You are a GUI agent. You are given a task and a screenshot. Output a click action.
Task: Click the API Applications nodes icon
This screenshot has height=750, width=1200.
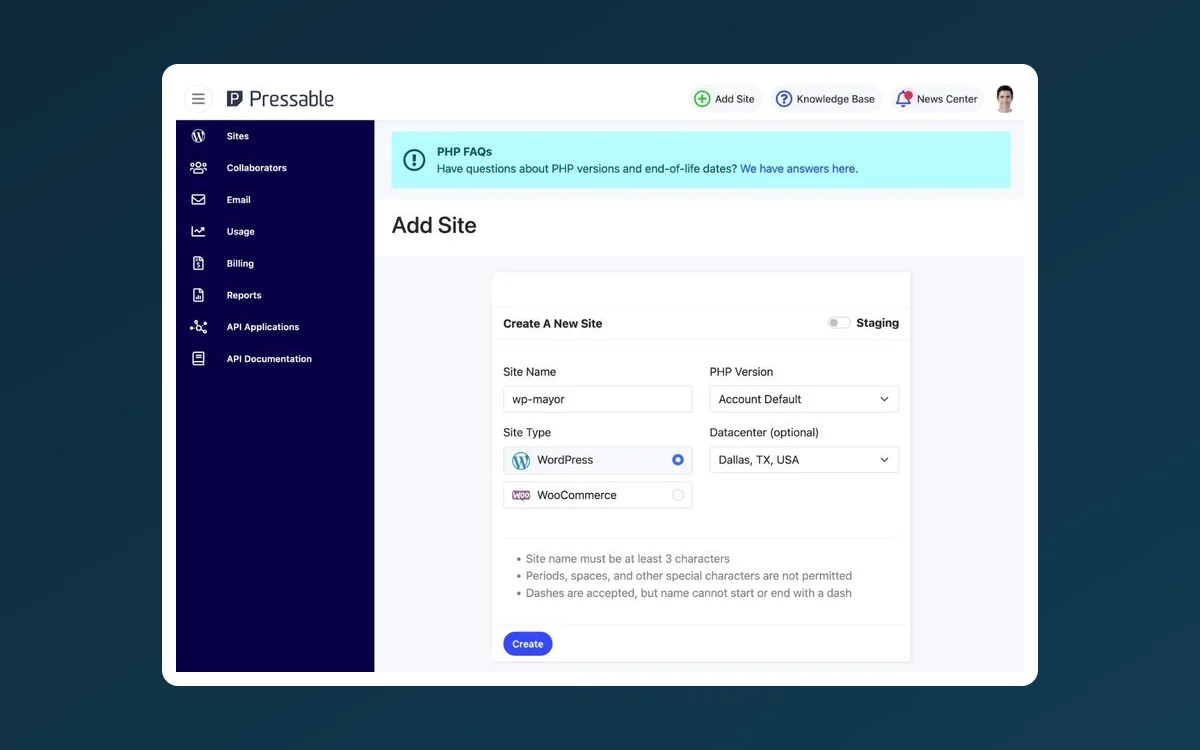[198, 327]
